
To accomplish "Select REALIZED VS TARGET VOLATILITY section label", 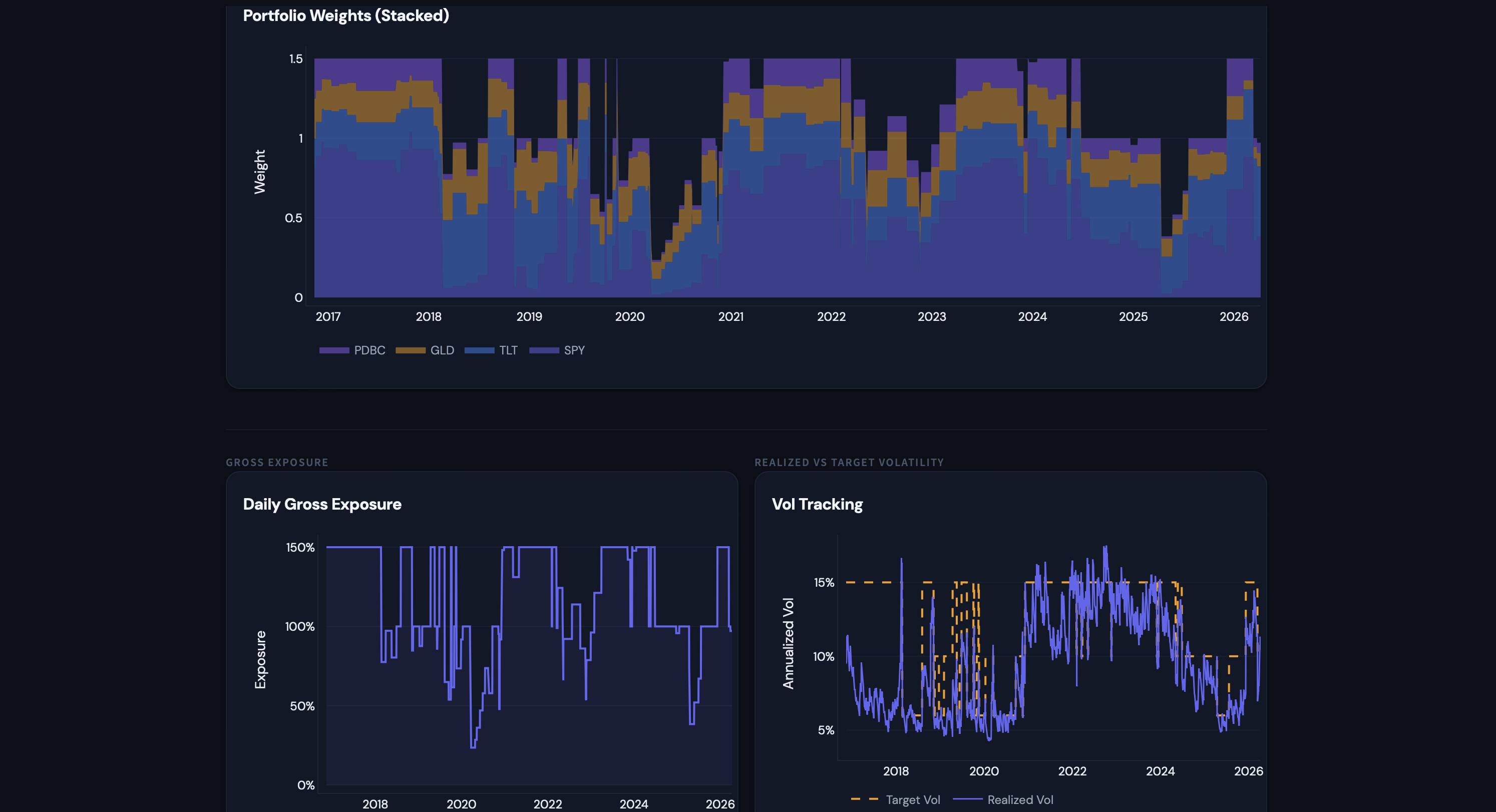I will point(849,463).
